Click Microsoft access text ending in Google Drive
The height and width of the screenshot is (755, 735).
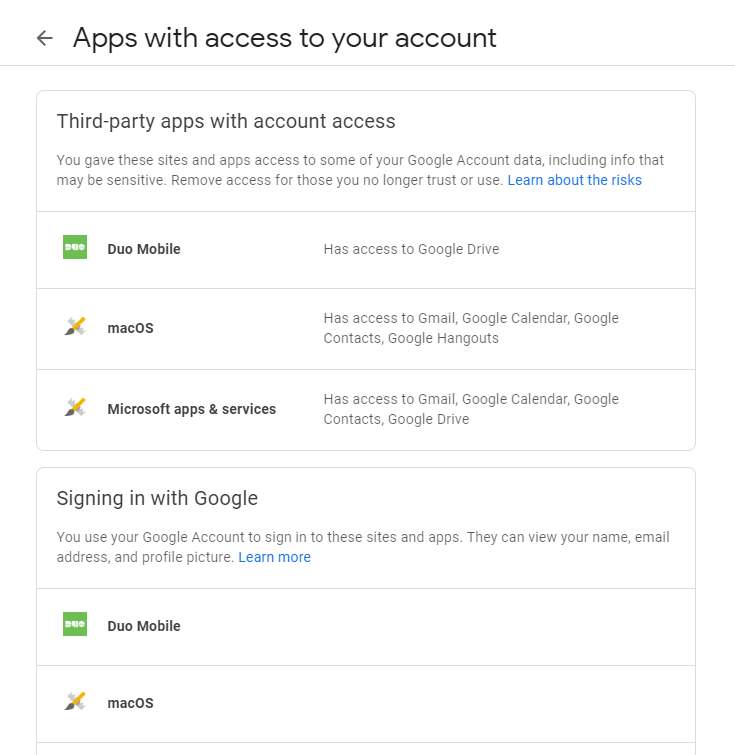(471, 409)
